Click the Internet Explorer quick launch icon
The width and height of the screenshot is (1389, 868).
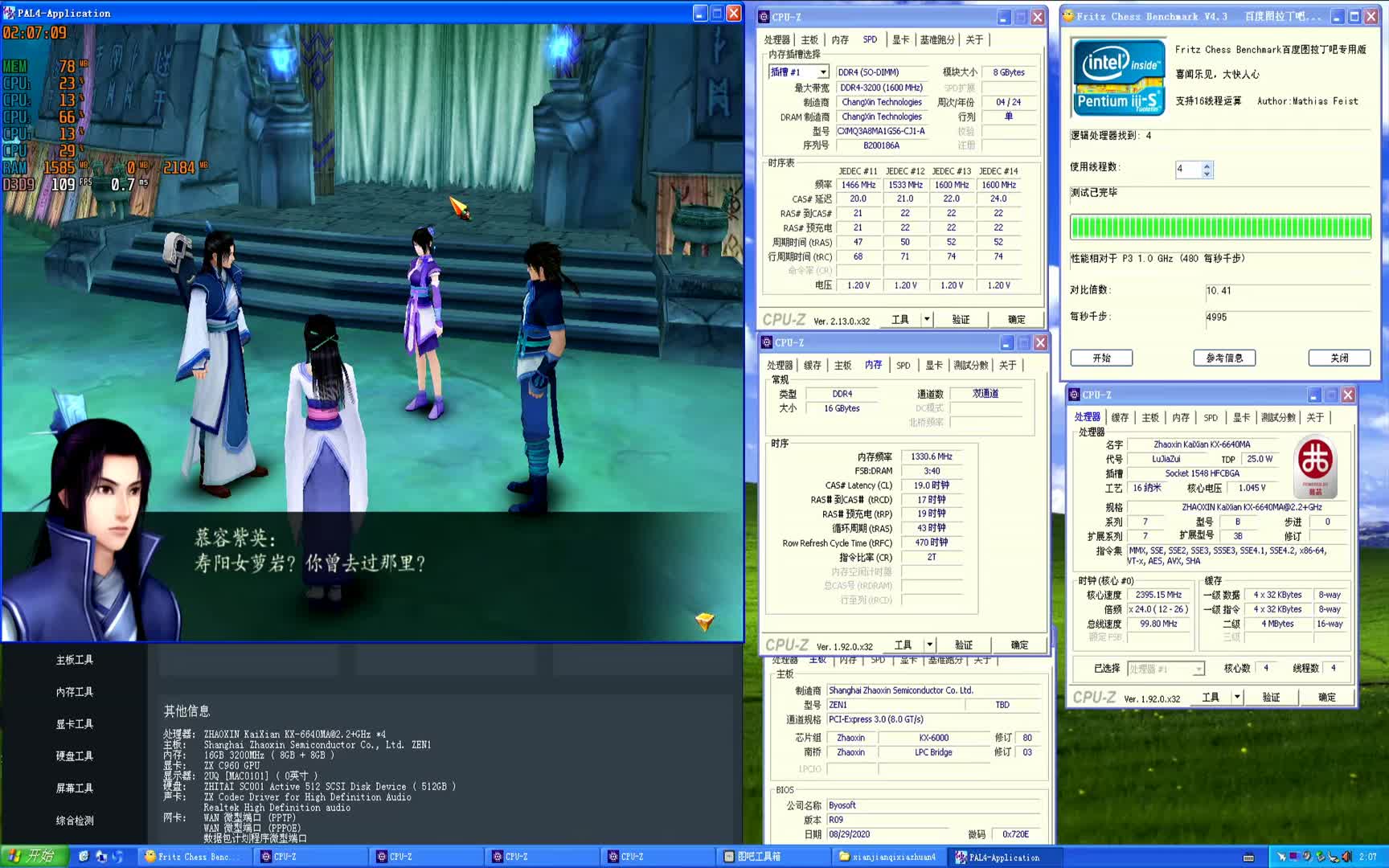[84, 857]
